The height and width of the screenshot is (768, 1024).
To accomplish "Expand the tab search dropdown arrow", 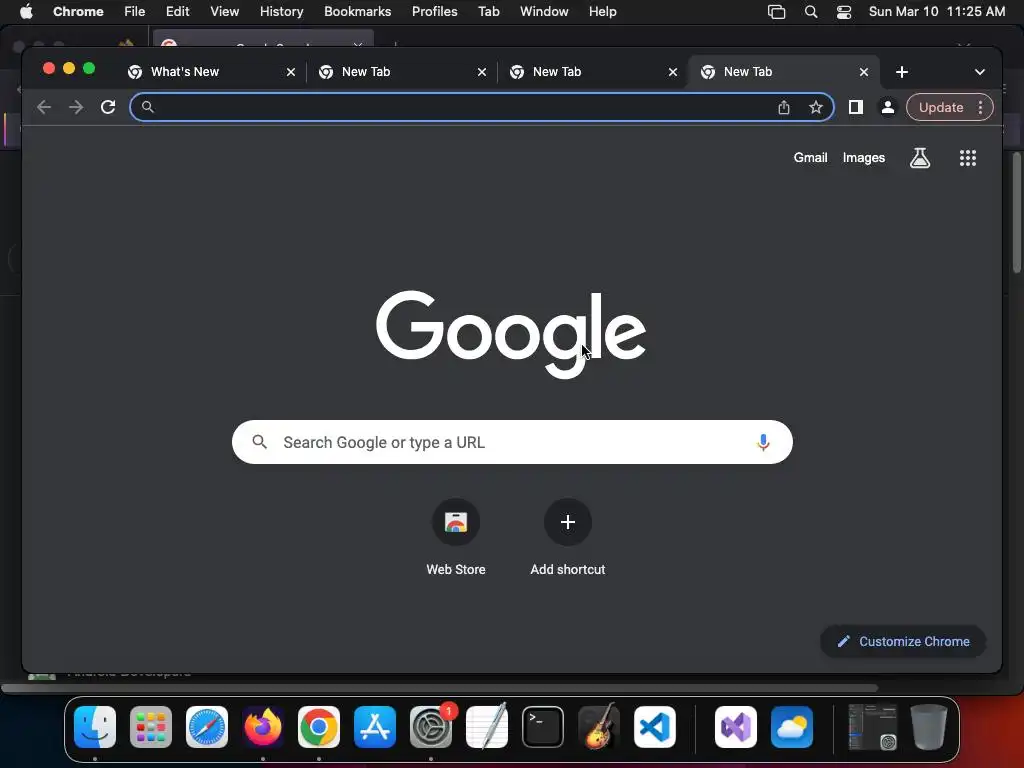I will 980,72.
